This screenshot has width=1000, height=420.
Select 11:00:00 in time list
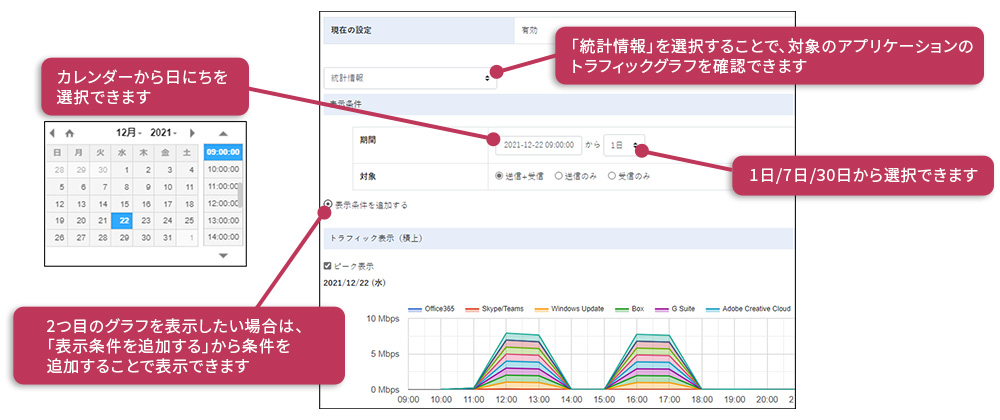coord(223,186)
